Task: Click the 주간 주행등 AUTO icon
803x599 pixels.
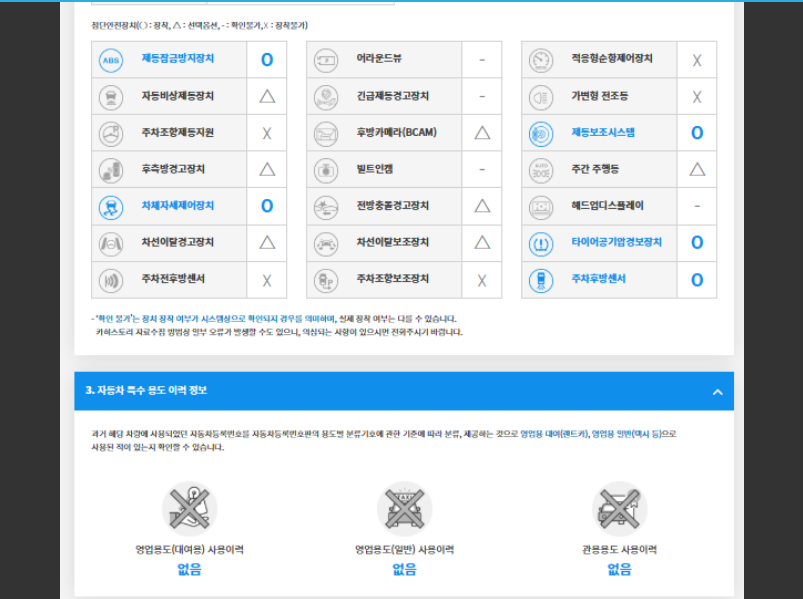Action: point(541,170)
